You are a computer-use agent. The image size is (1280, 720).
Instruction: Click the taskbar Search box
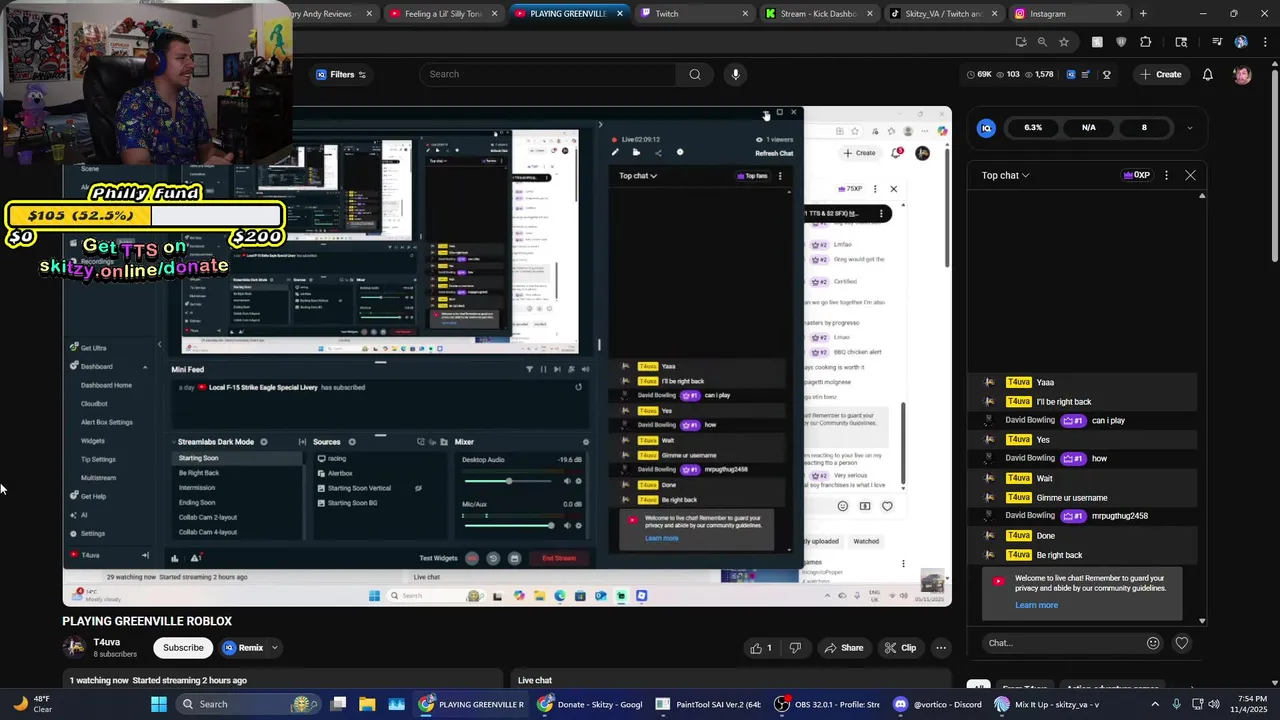click(x=246, y=704)
